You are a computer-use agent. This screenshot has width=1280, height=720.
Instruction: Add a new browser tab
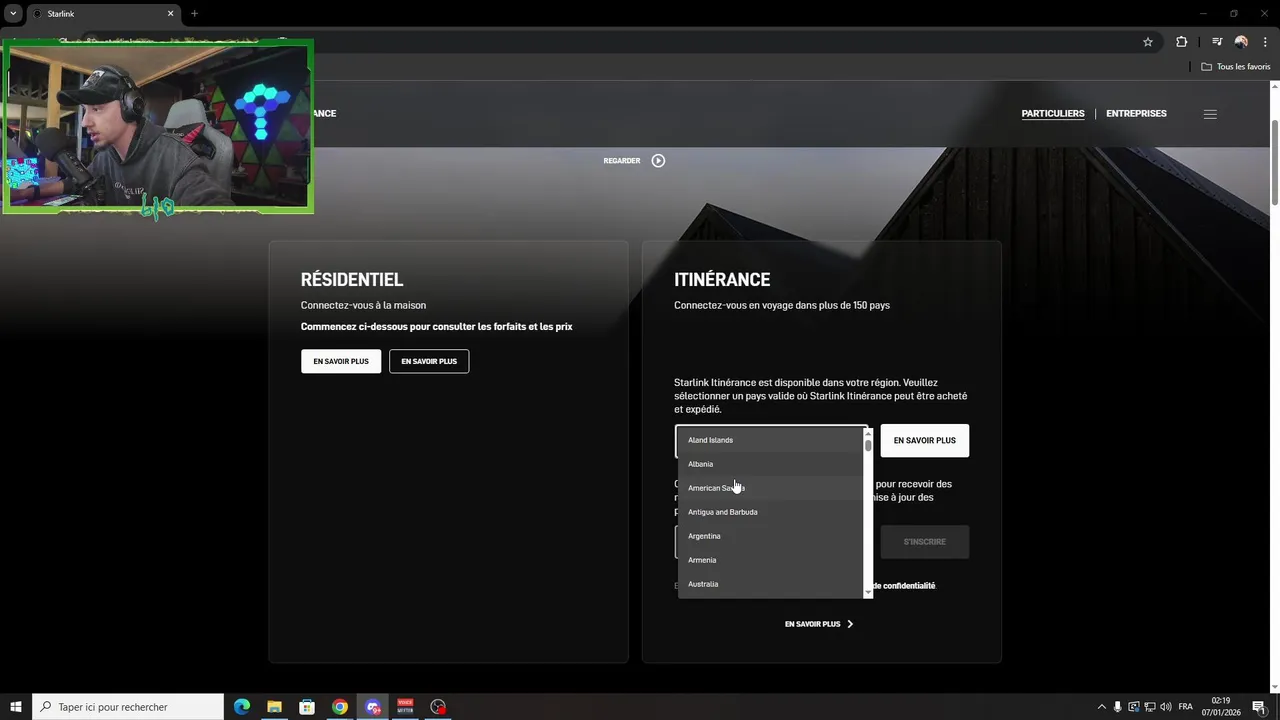coord(194,13)
